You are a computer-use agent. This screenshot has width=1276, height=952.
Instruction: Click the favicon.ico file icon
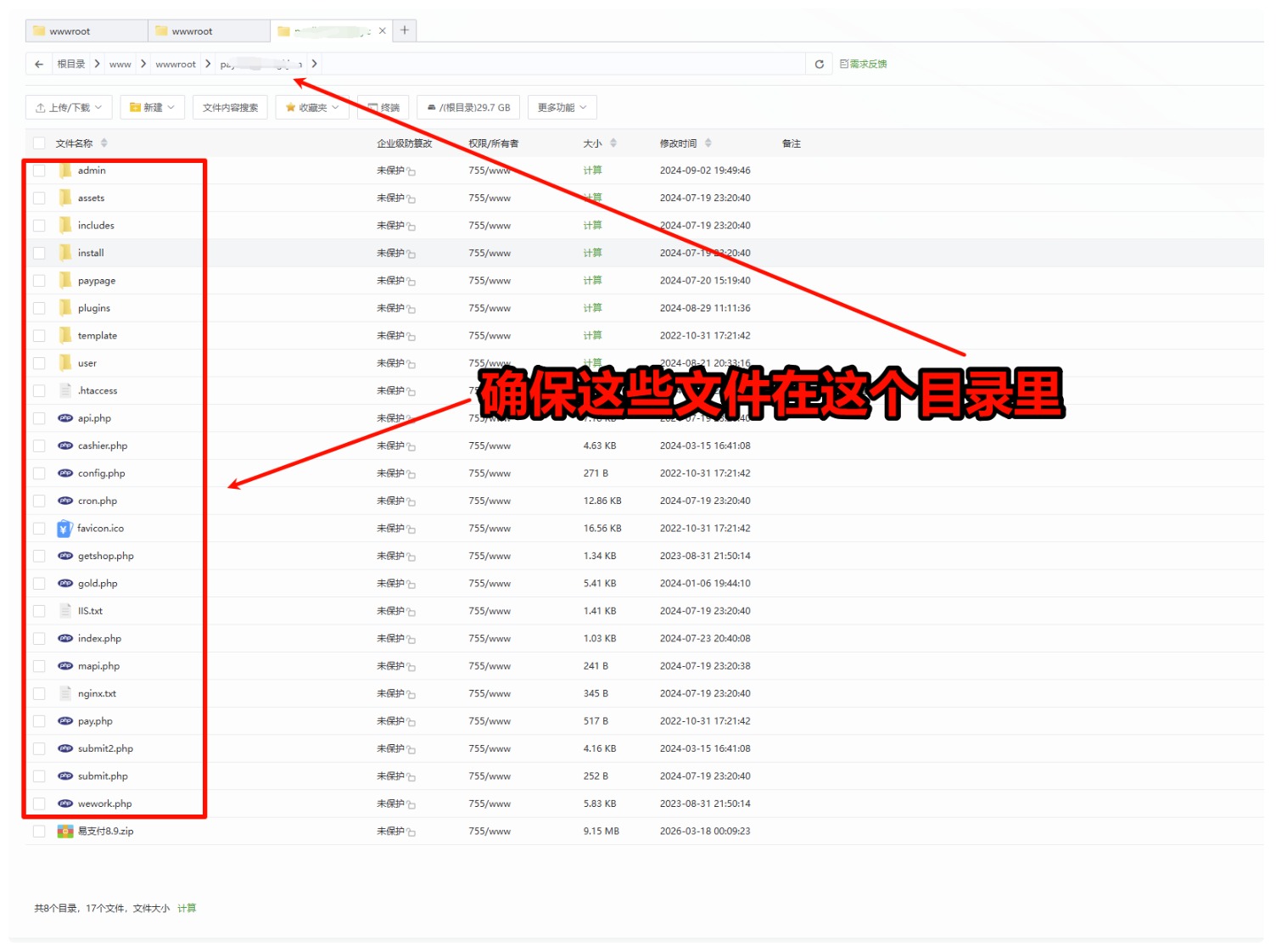point(64,529)
